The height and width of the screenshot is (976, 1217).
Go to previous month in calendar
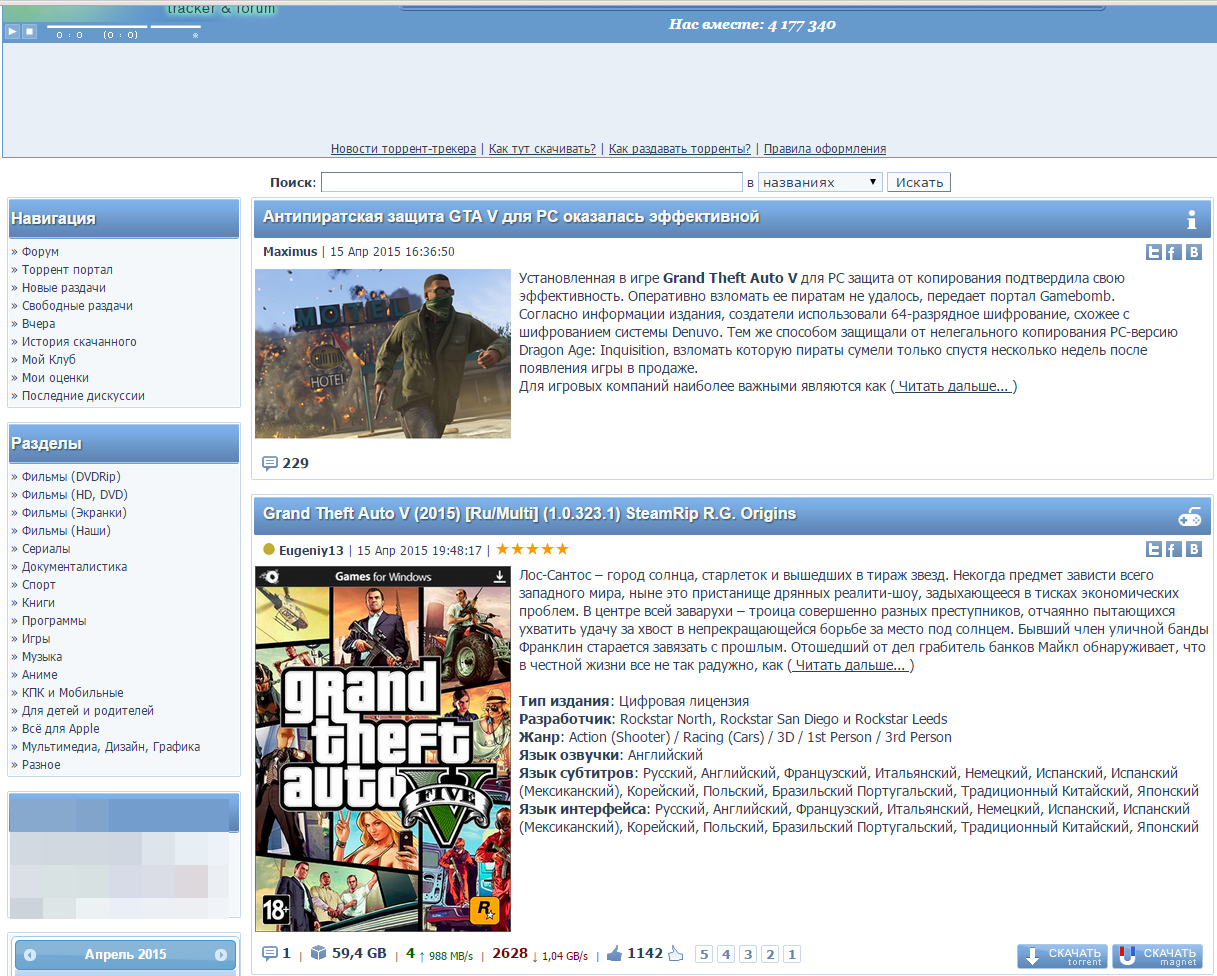(x=30, y=955)
